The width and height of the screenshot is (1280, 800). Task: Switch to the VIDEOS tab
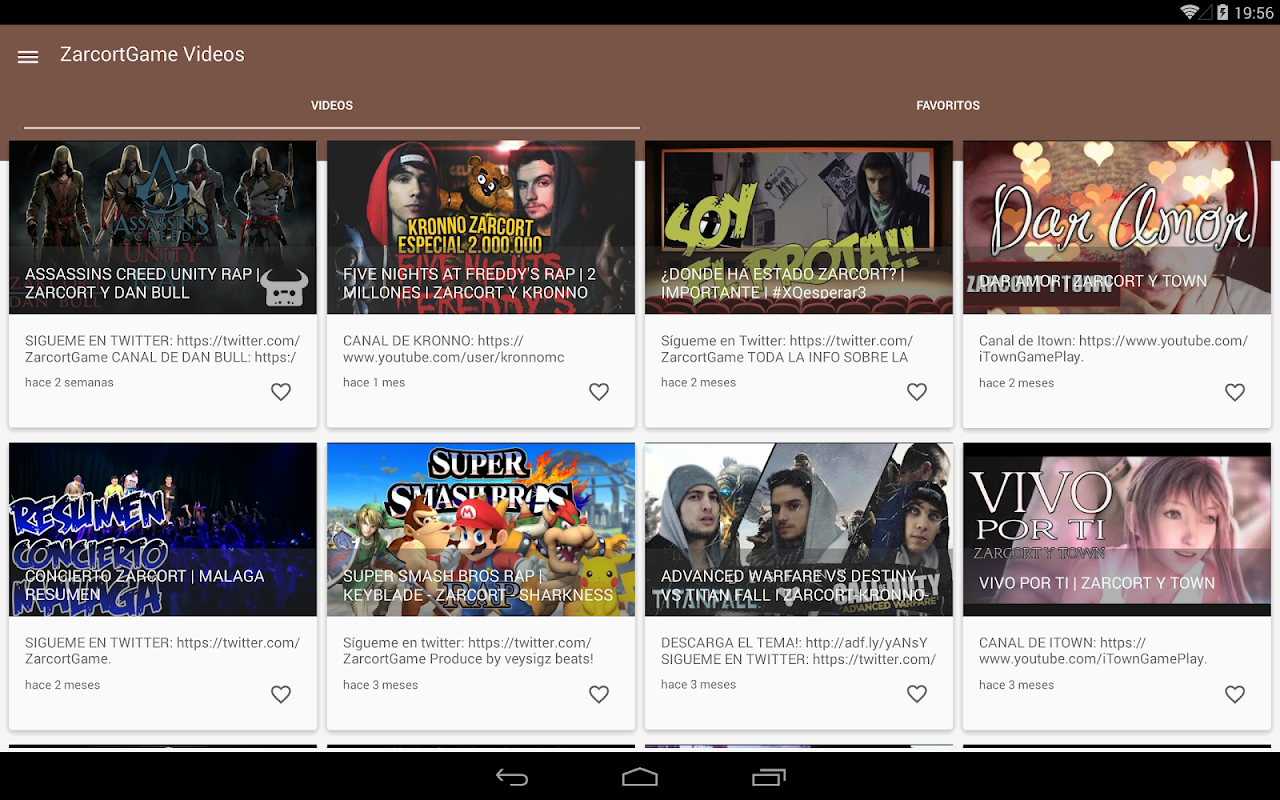pyautogui.click(x=332, y=105)
